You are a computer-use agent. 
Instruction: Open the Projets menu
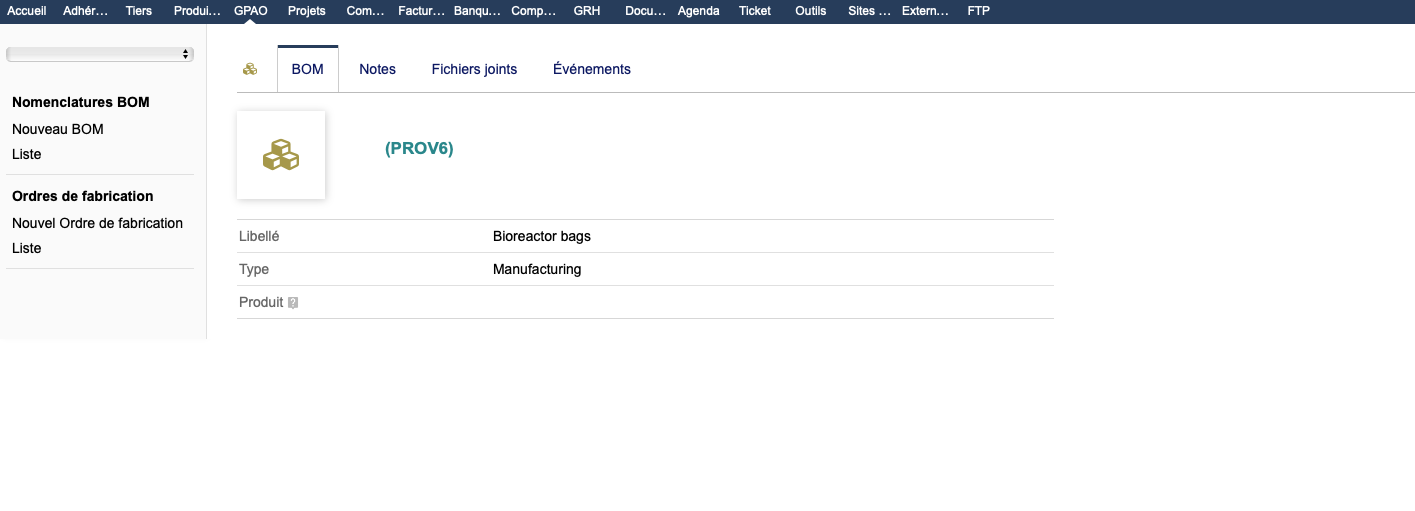[x=307, y=10]
